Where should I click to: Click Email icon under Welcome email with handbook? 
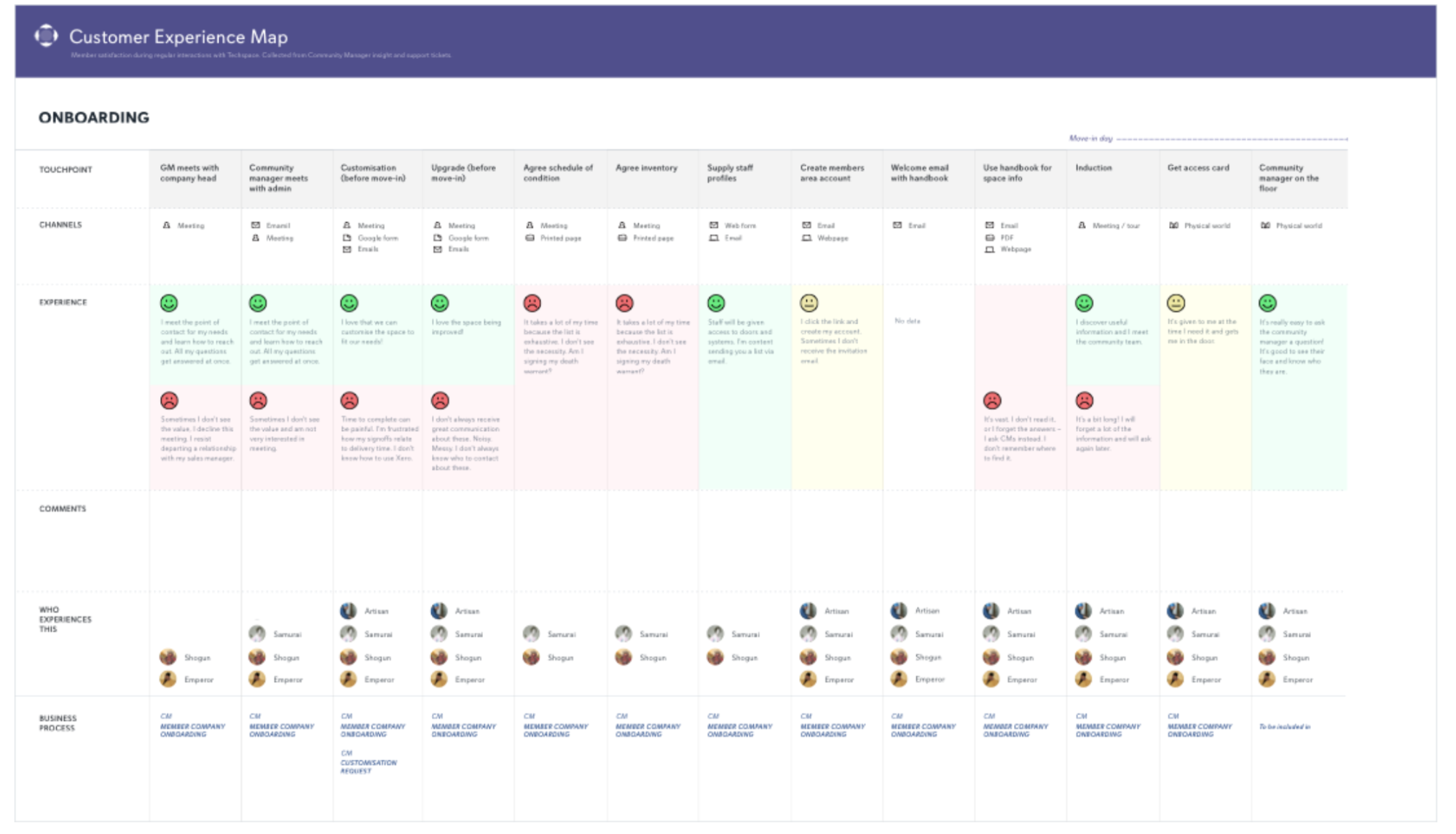897,225
